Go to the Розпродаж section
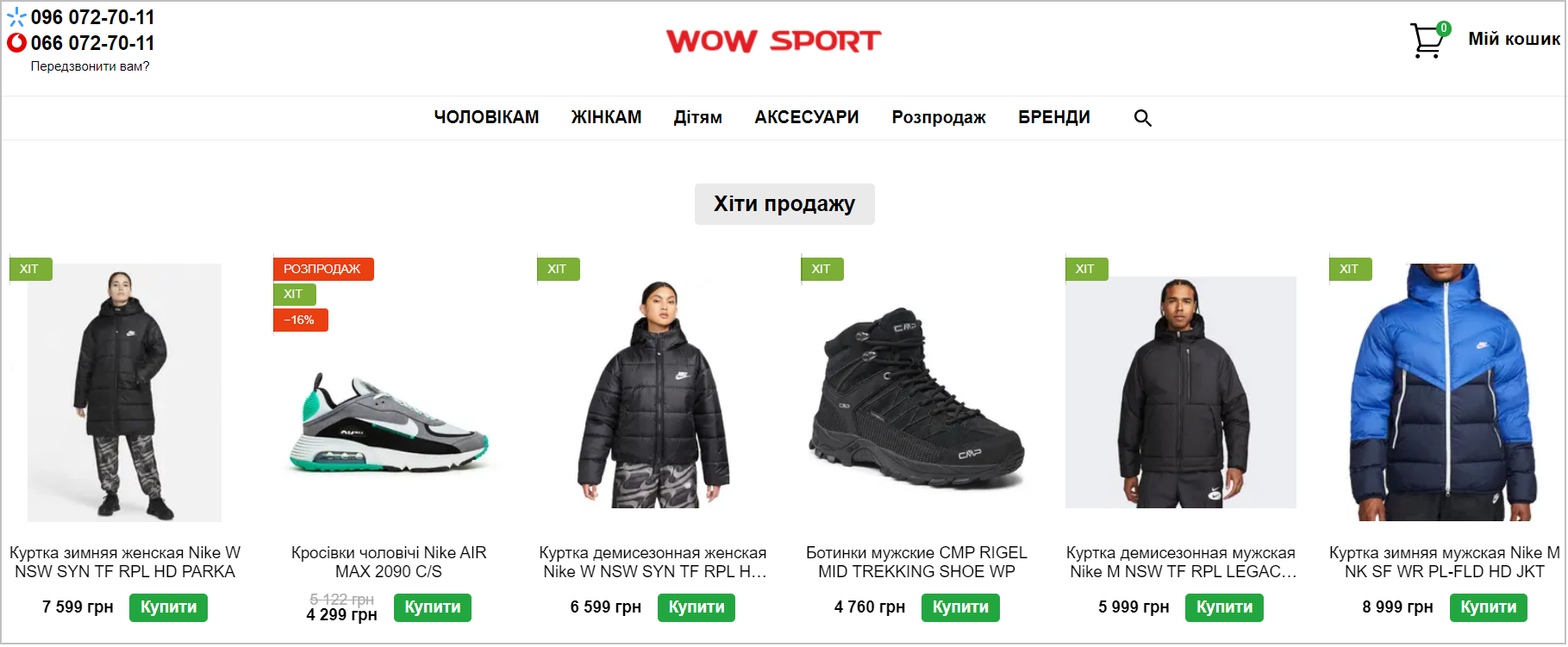The height and width of the screenshot is (647, 1568). (x=938, y=117)
